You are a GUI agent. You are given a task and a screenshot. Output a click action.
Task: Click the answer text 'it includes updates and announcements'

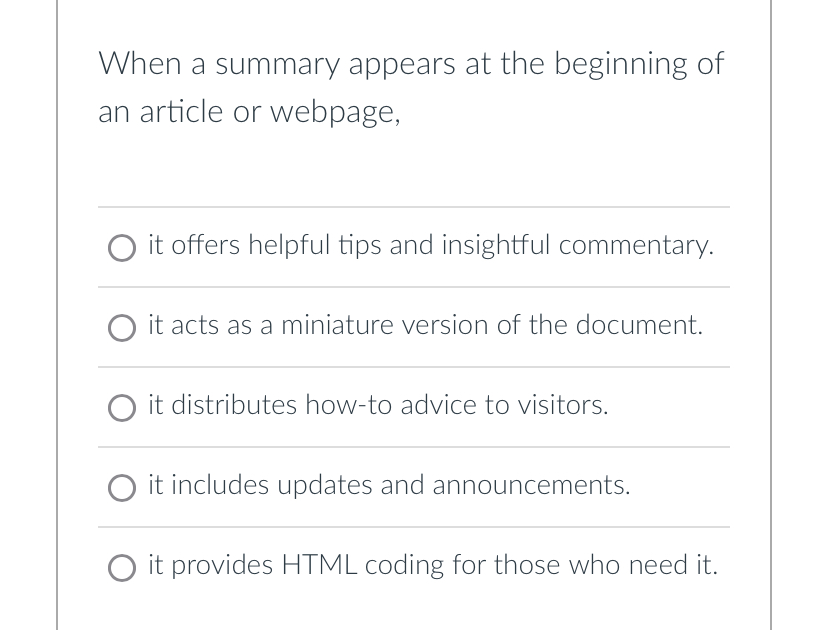tap(389, 485)
